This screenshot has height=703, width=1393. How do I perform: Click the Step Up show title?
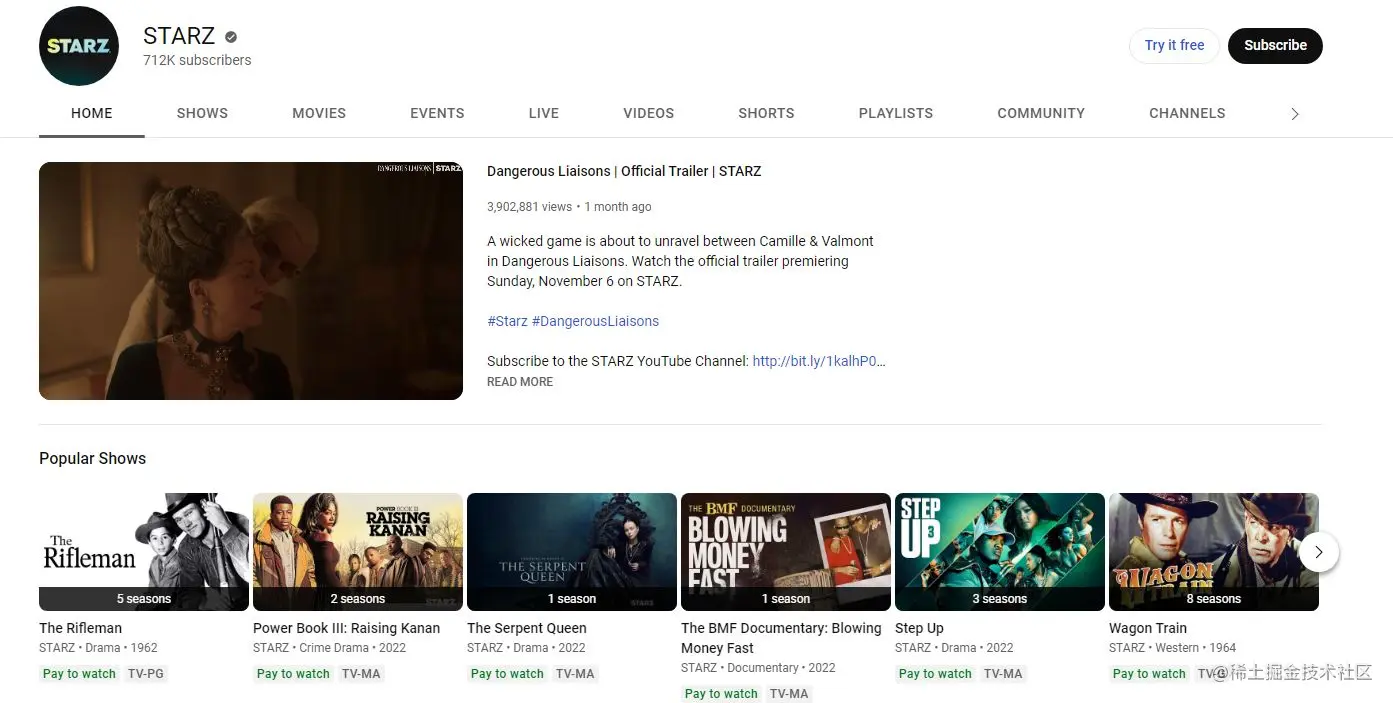click(919, 628)
